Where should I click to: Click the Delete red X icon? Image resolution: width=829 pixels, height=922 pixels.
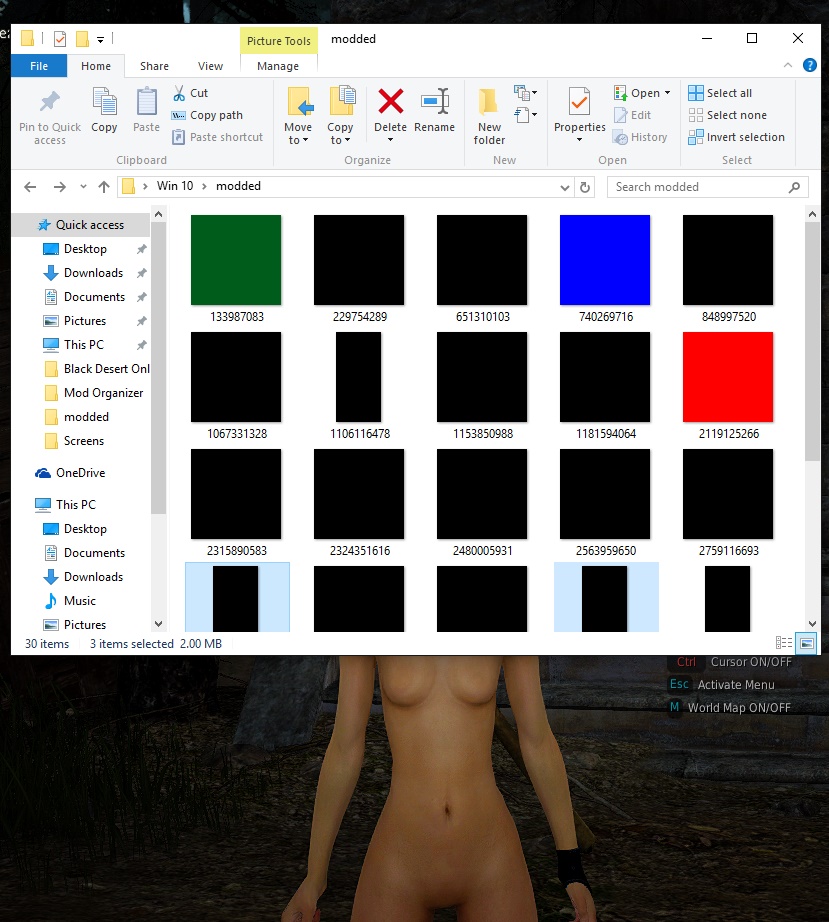[x=390, y=102]
